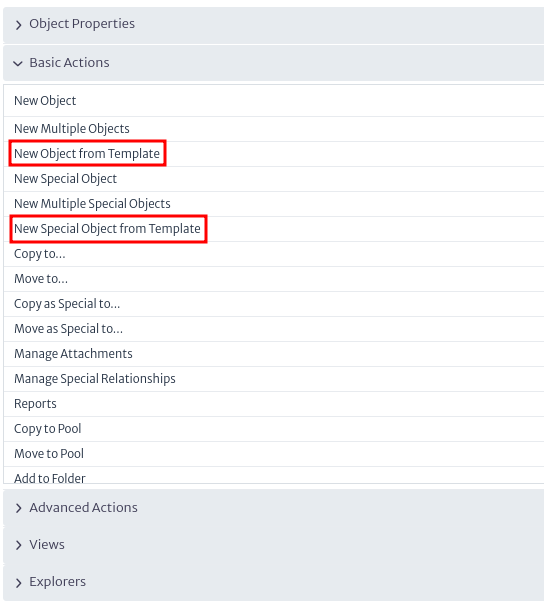This screenshot has width=544, height=605.
Task: Select New Object action
Action: 274,101
